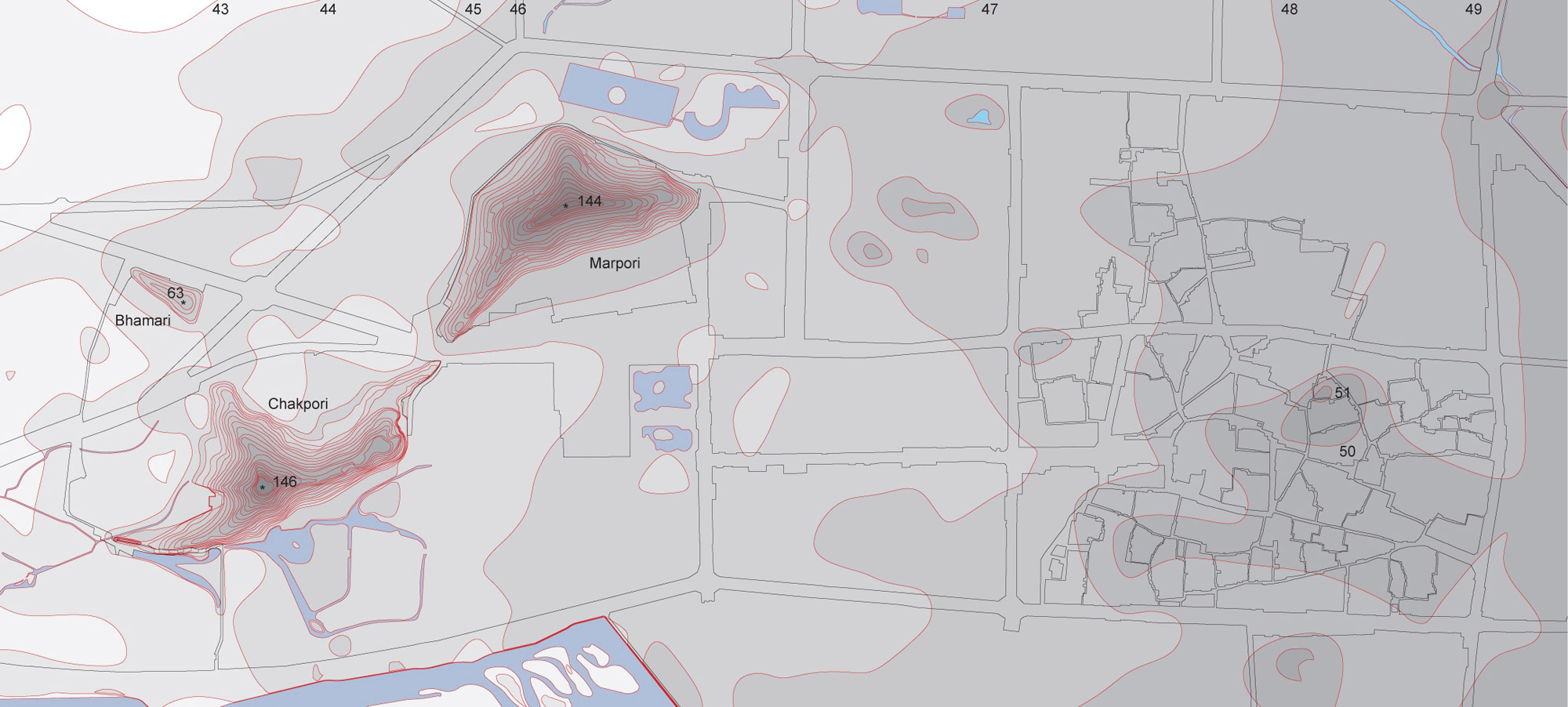Click grid number 43

[x=220, y=9]
